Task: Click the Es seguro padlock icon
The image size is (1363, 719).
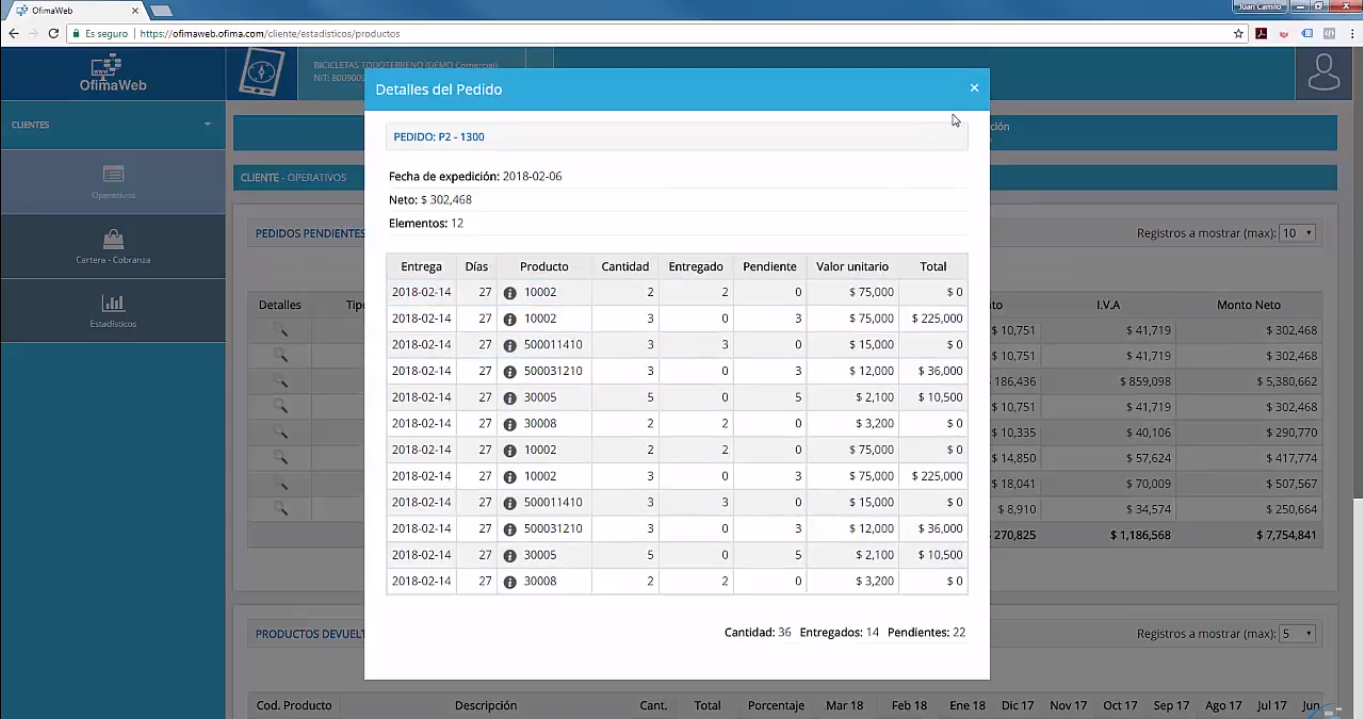Action: [x=74, y=32]
